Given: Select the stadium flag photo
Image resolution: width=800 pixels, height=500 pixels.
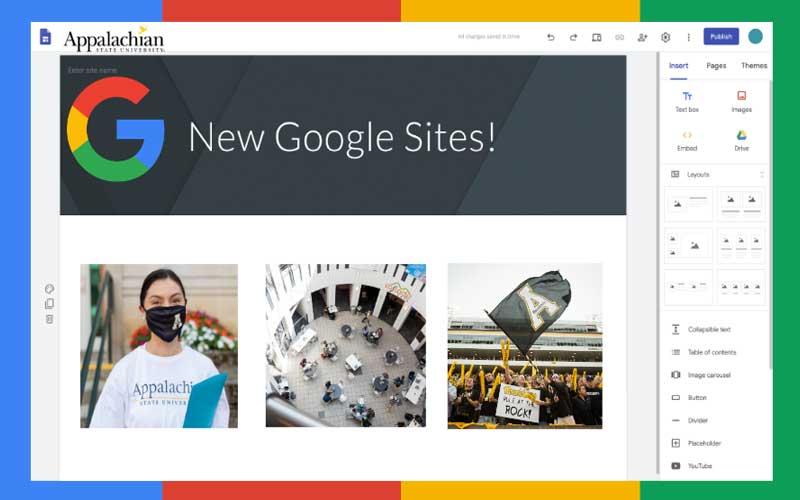Looking at the screenshot, I should click(x=524, y=346).
